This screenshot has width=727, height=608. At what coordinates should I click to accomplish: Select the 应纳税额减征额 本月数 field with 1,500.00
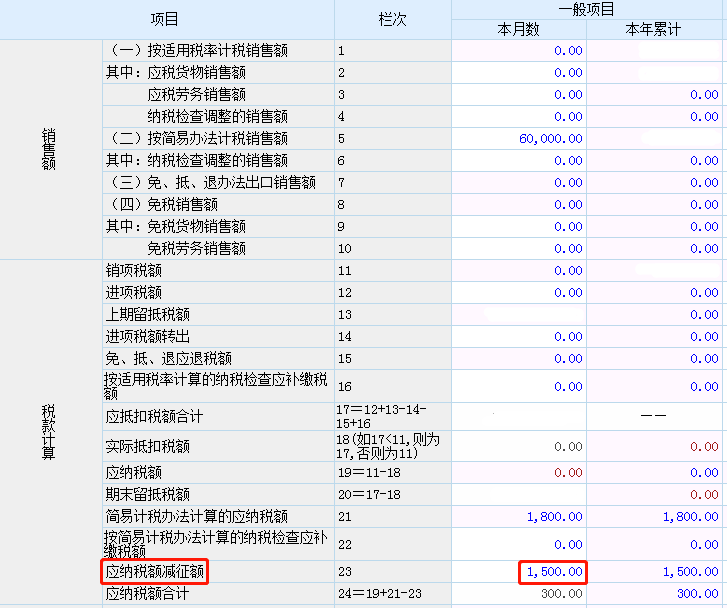pyautogui.click(x=519, y=572)
